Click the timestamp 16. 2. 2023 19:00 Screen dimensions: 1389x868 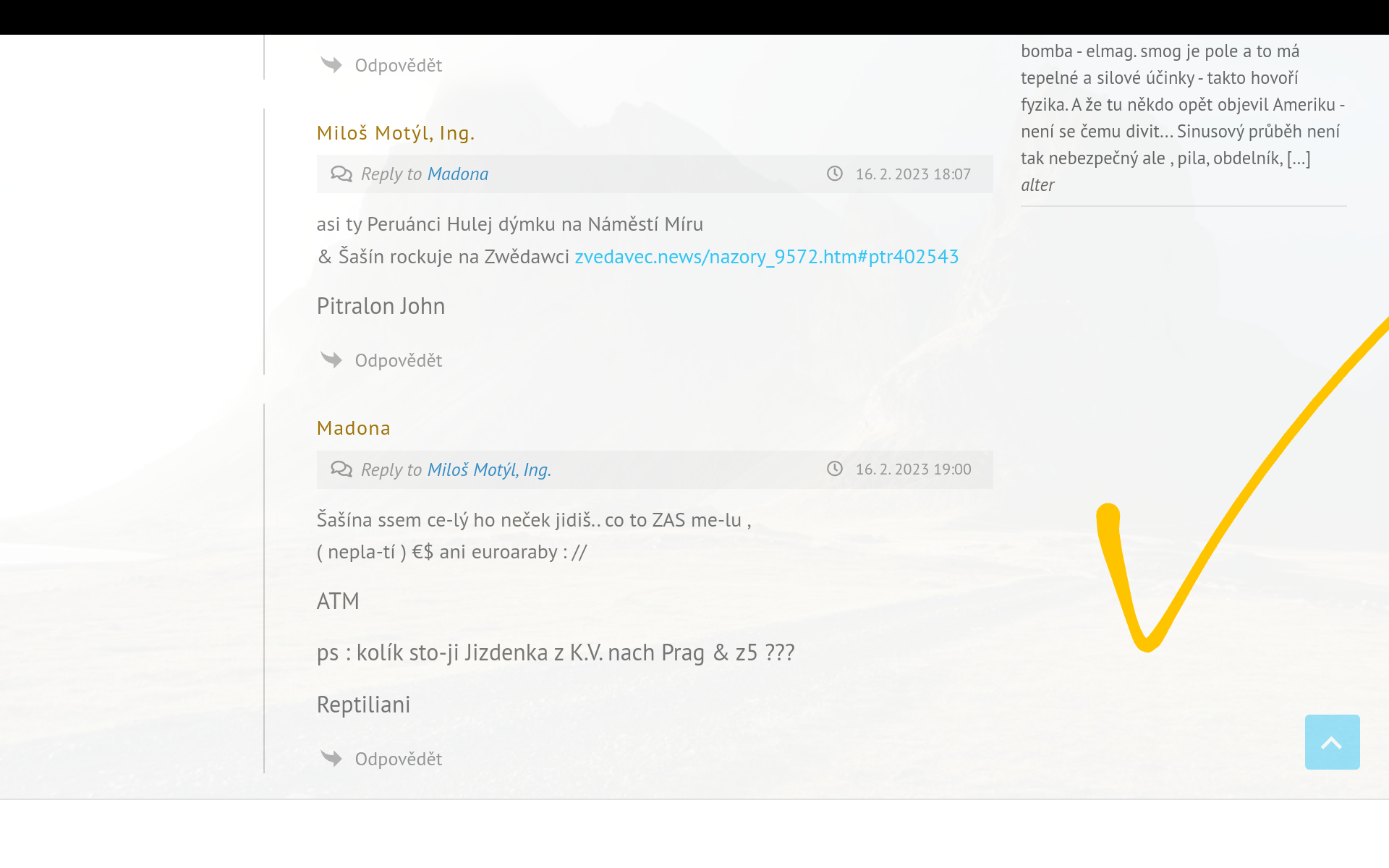(913, 469)
